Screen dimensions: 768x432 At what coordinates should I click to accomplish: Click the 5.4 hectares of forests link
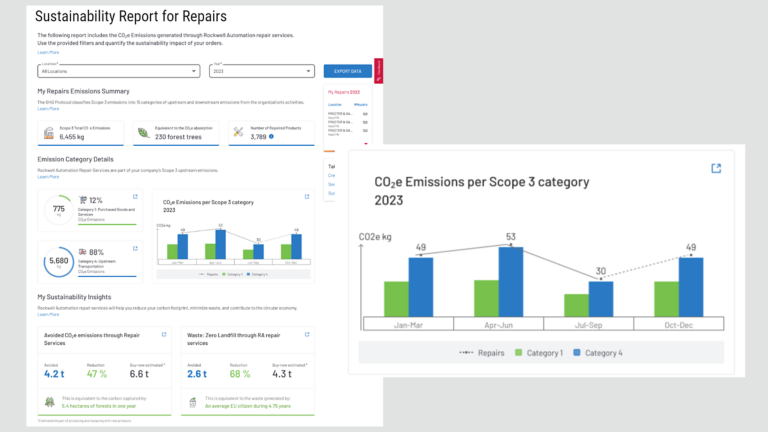(99, 406)
